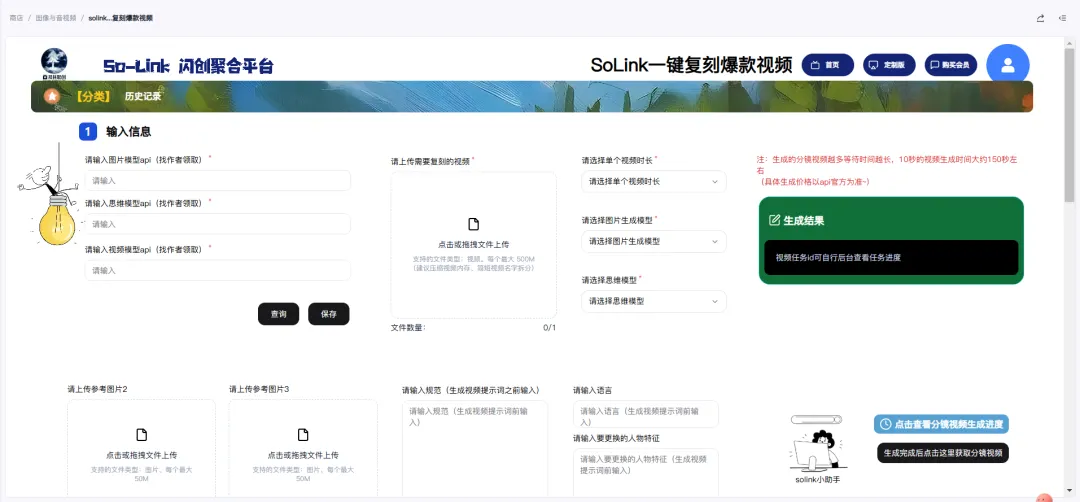The height and width of the screenshot is (502, 1080).
Task: Click the So-Link tree logo
Action: (x=54, y=63)
